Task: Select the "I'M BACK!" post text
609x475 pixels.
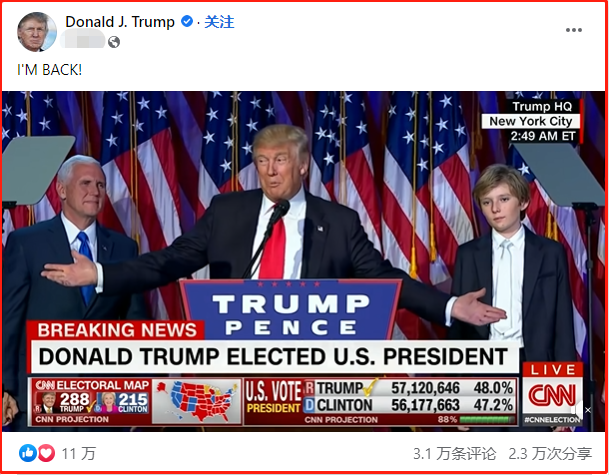Action: coord(50,70)
